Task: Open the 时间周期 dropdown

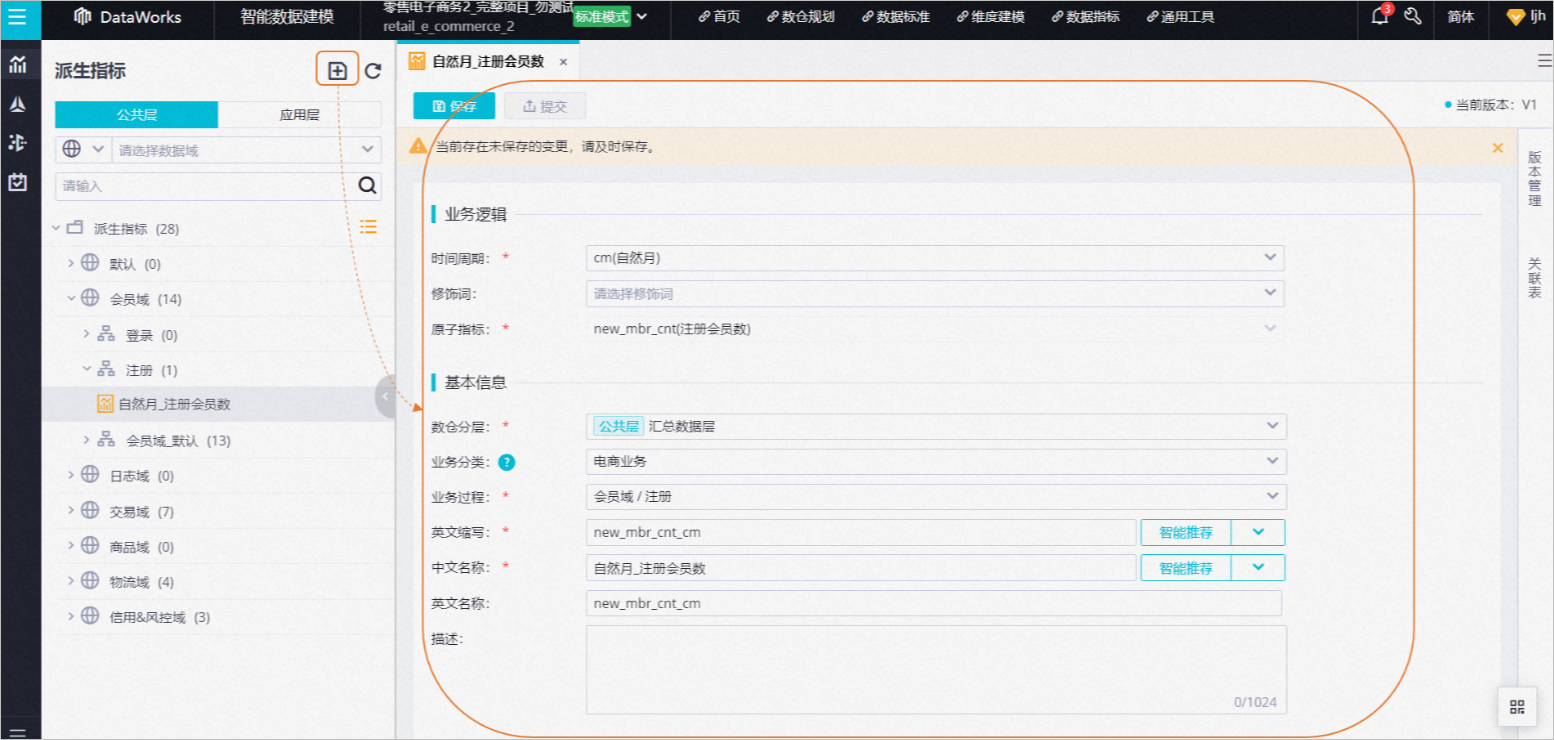Action: coord(935,258)
